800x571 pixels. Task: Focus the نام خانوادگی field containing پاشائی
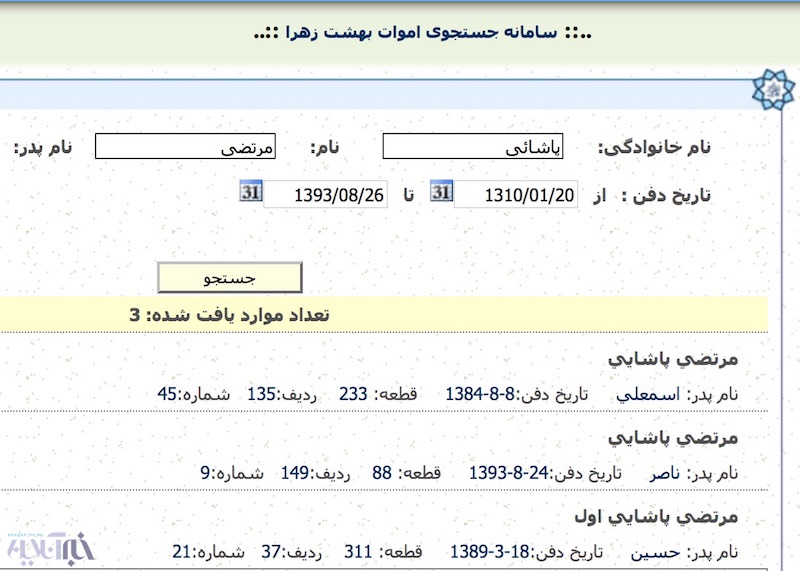pyautogui.click(x=473, y=146)
